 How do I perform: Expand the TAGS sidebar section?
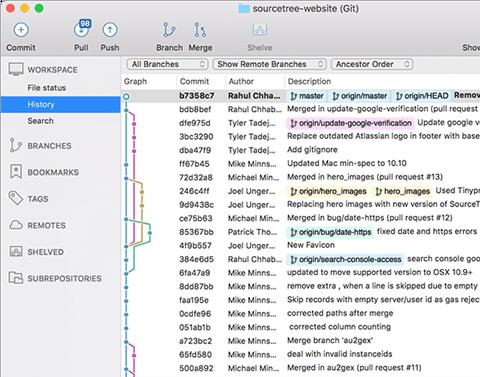coord(38,199)
